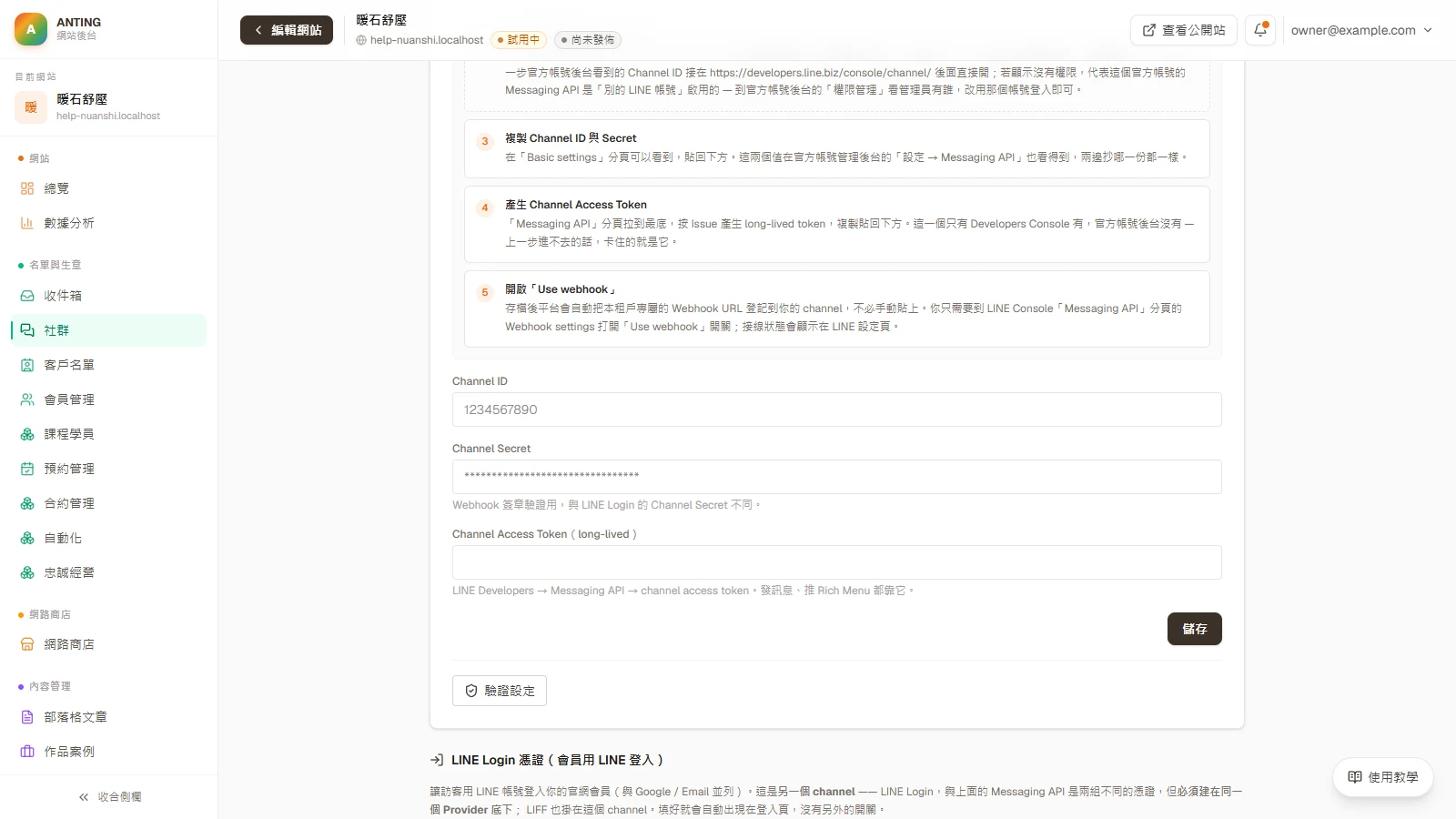The width and height of the screenshot is (1456, 819).
Task: Click the 網路商店 section label
Action: 50,615
